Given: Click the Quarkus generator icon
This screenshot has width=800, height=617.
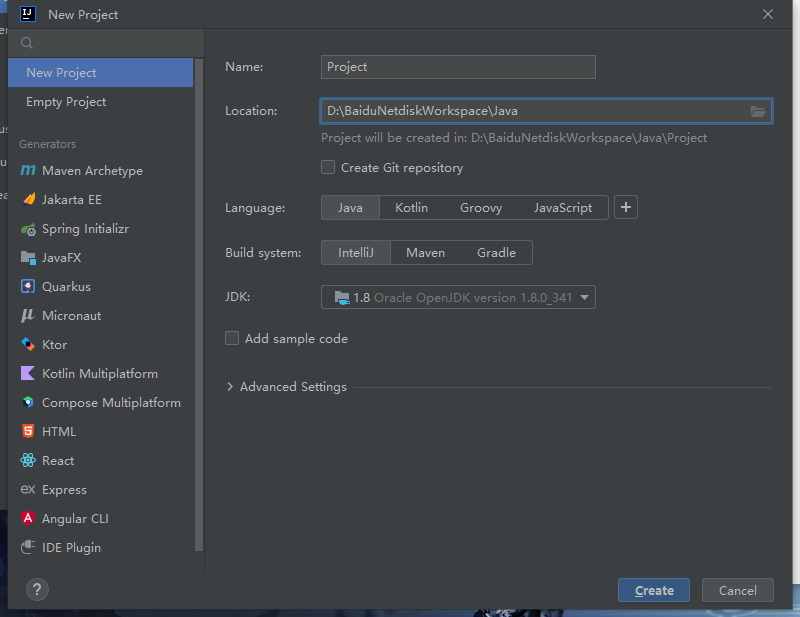Looking at the screenshot, I should coord(28,287).
